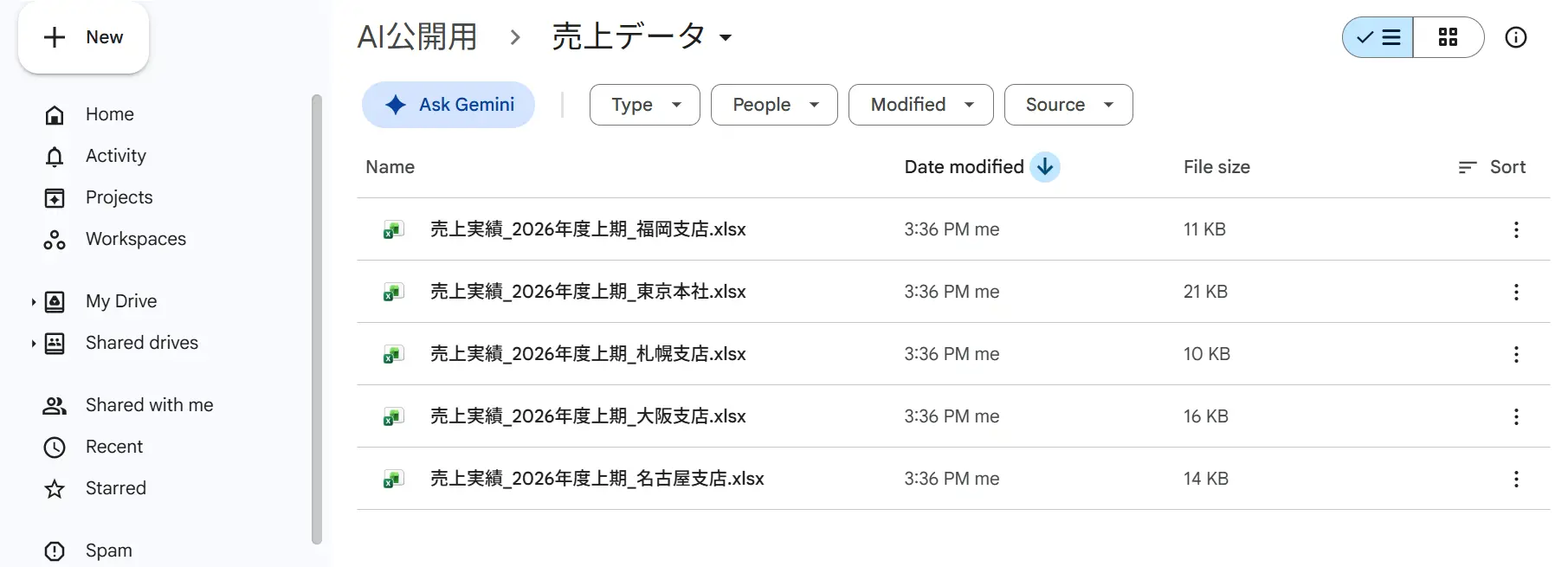The width and height of the screenshot is (1568, 567).
Task: Select Shared drives in the sidebar
Action: tap(141, 343)
